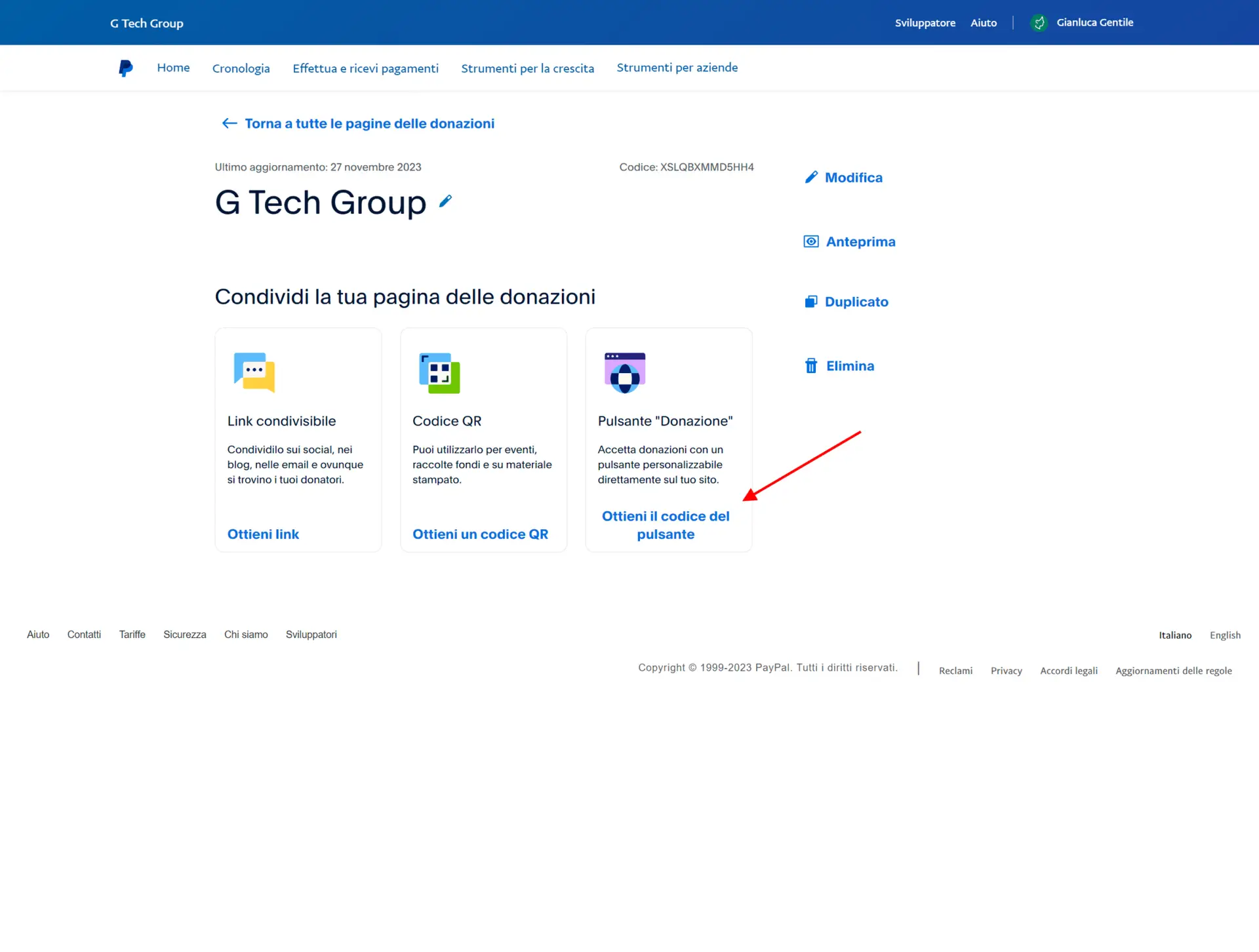
Task: Open the Sviluppatore link in header
Action: (925, 23)
